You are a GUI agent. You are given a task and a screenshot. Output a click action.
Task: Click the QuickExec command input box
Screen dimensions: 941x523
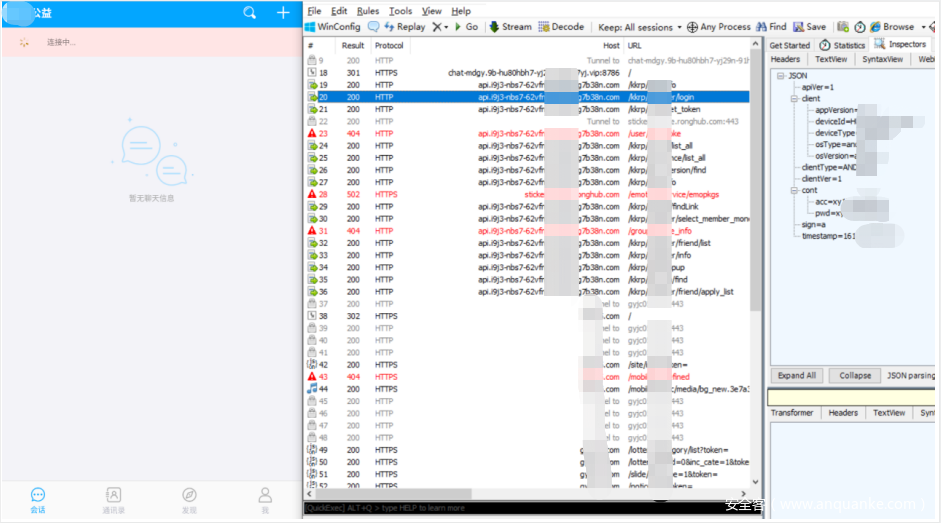pyautogui.click(x=530, y=508)
